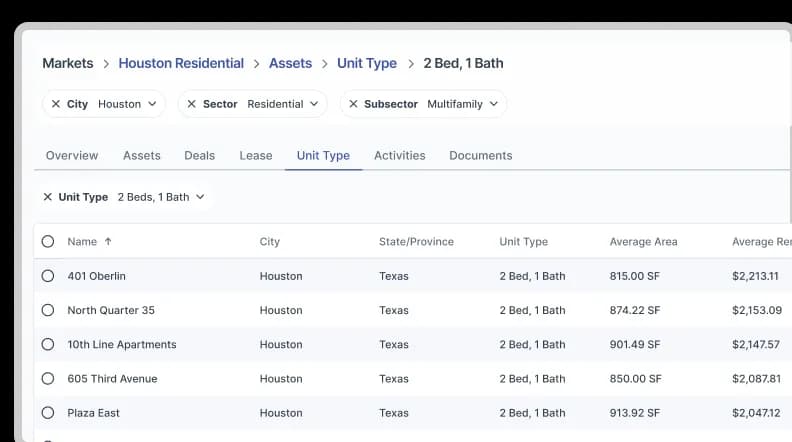Open the Sector Residential dropdown chevron
The image size is (792, 442).
pos(314,104)
